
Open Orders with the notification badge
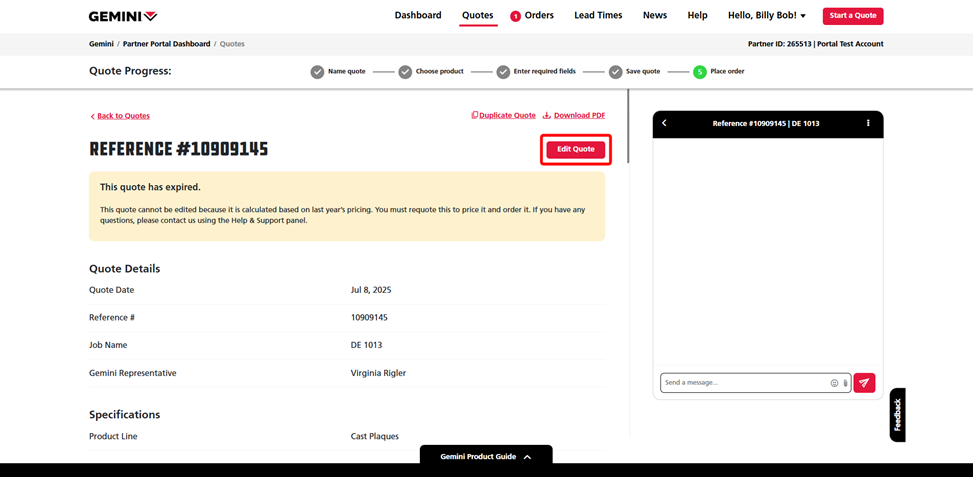[x=532, y=16]
